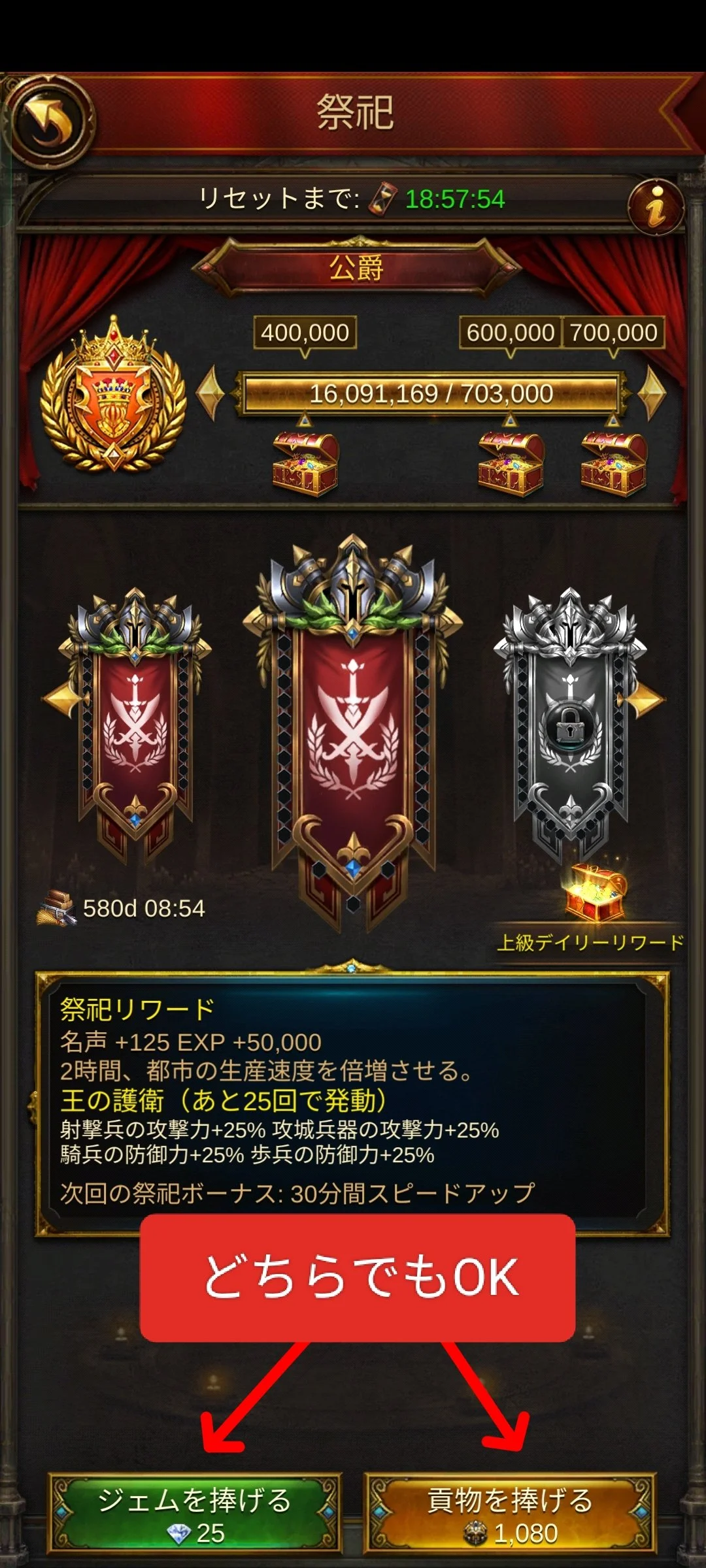Tap the hammer build timer icon
The width and height of the screenshot is (706, 1568).
coord(56,908)
